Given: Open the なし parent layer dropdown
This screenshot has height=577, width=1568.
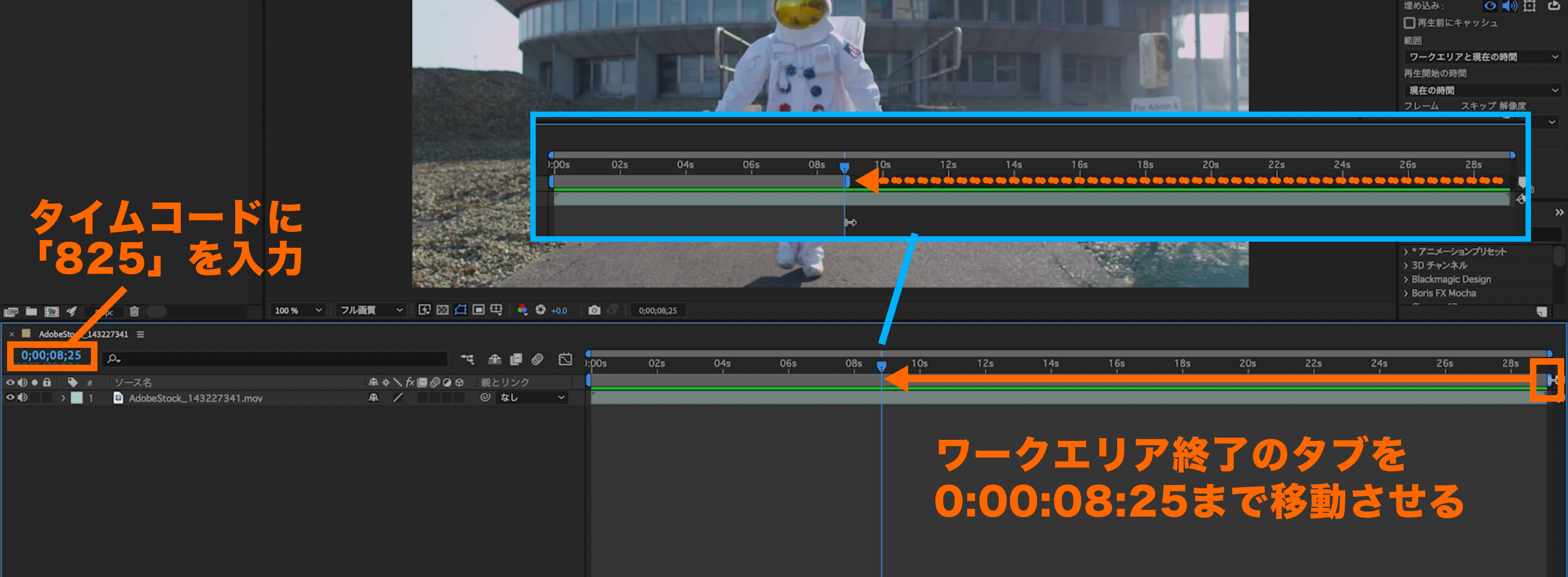Looking at the screenshot, I should (532, 397).
